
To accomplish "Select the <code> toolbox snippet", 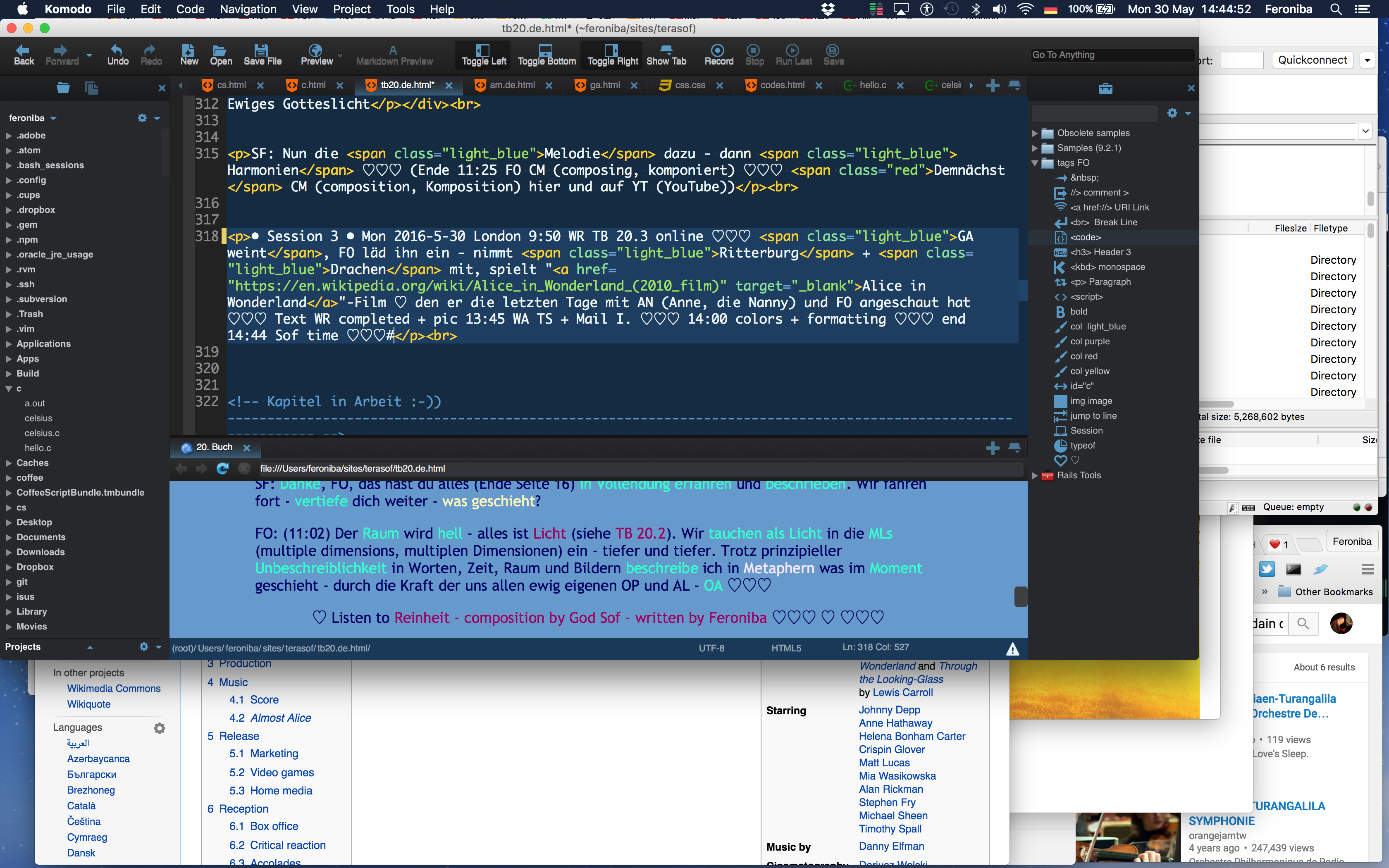I will (x=1086, y=237).
